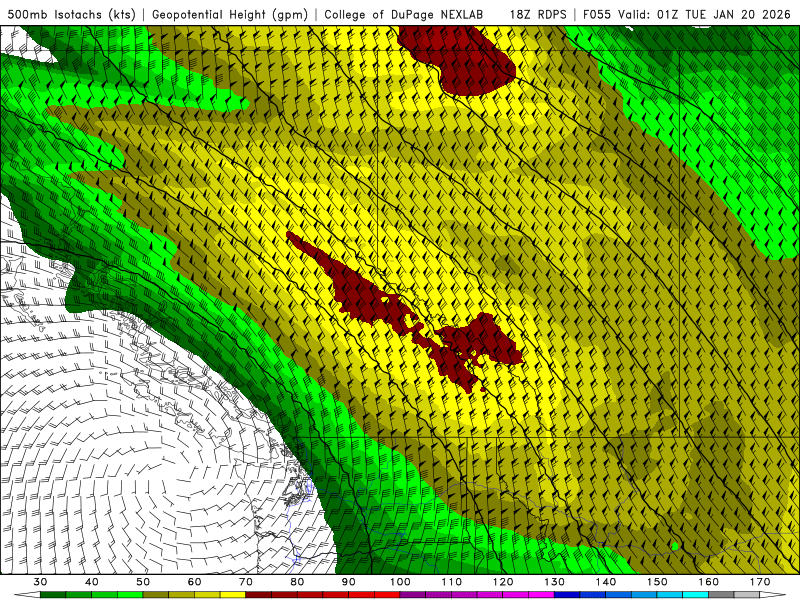Select the bright yellow swatch ending at 70
Viewport: 800px width, 600px height.
tap(233, 596)
